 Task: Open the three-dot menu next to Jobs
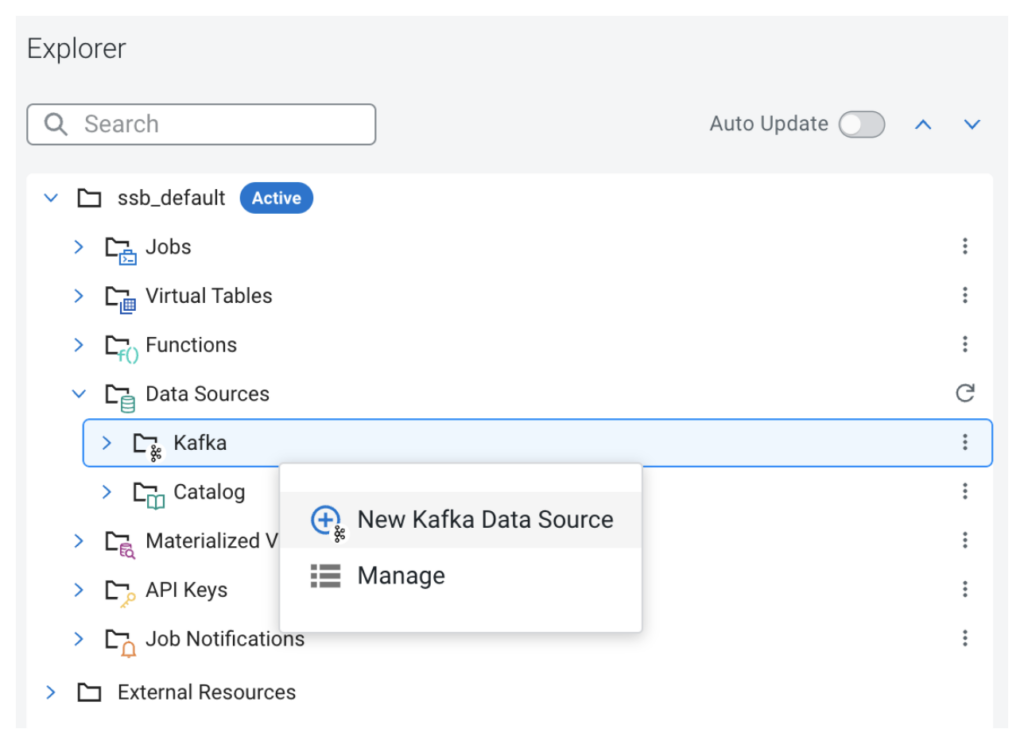click(965, 246)
